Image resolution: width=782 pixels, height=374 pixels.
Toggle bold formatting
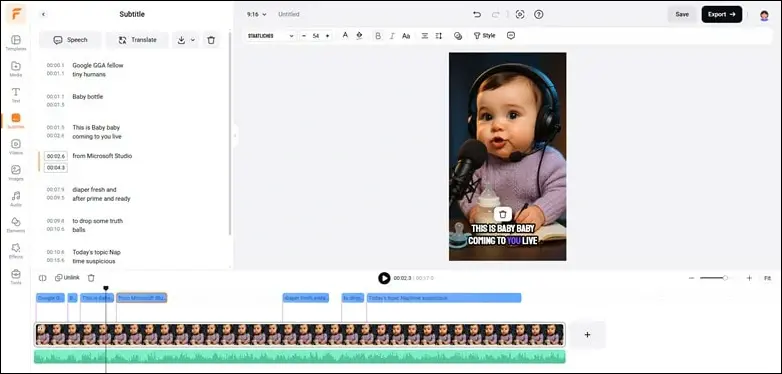click(378, 36)
